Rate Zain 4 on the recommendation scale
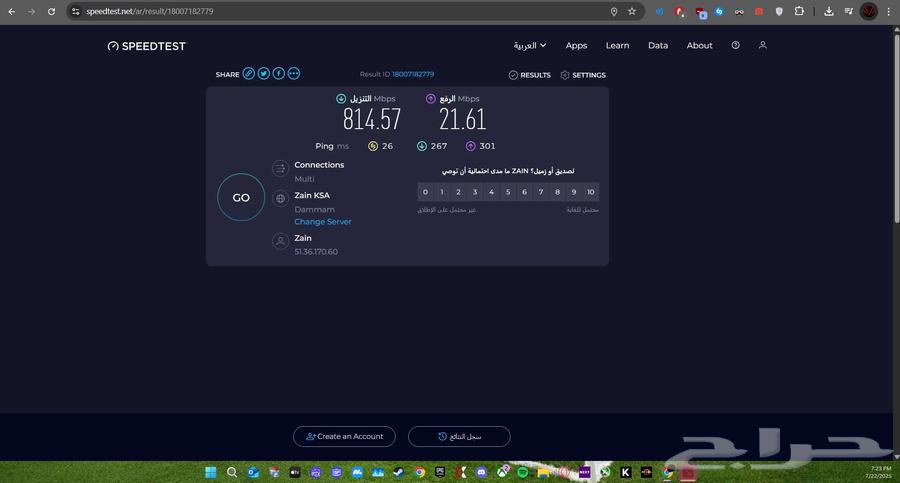 click(x=491, y=192)
